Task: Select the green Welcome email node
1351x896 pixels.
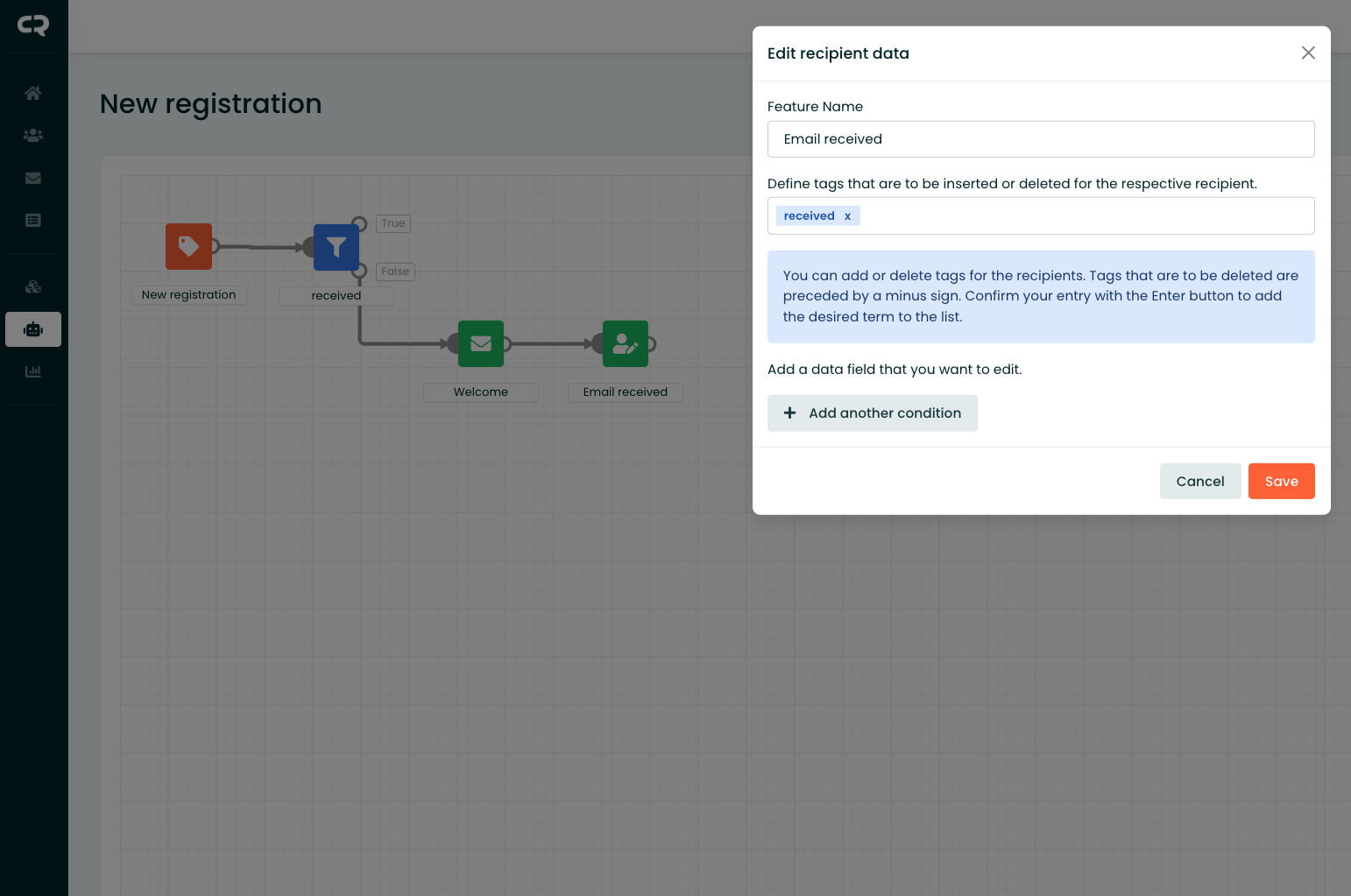Action: click(481, 343)
